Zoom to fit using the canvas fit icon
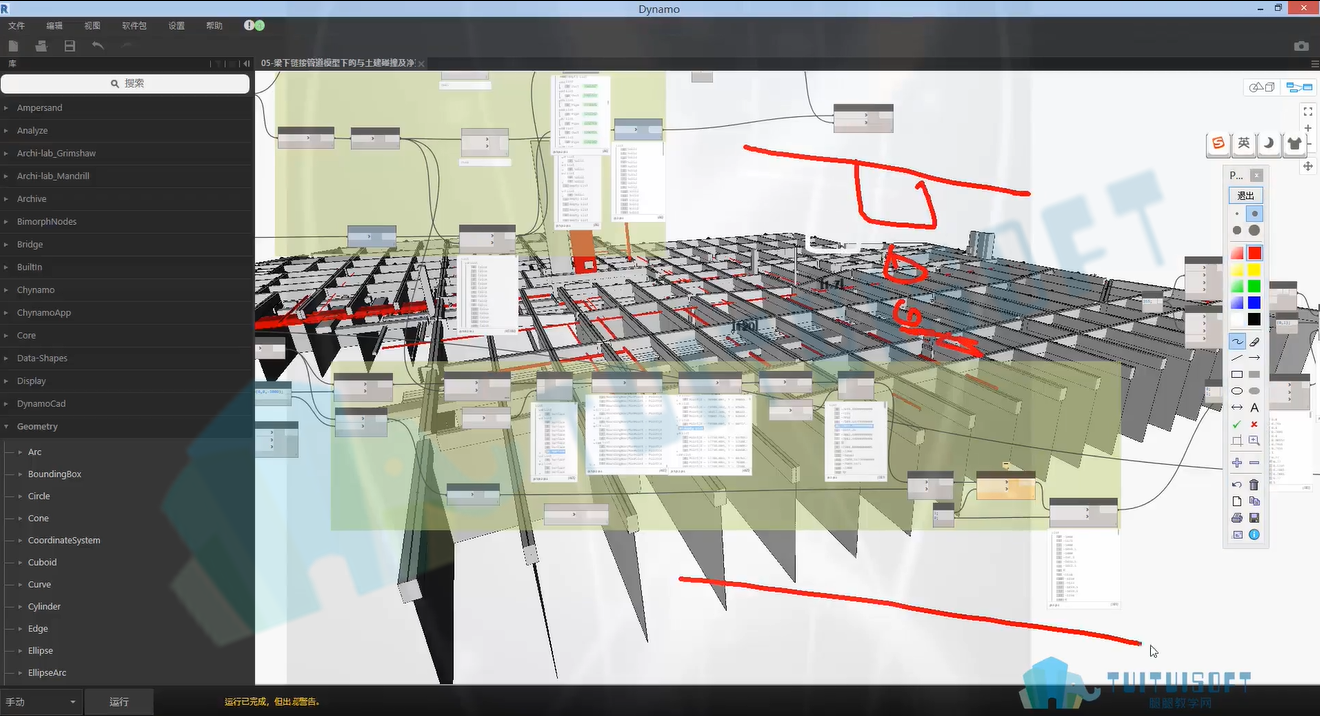The width and height of the screenshot is (1320, 716). point(1308,111)
